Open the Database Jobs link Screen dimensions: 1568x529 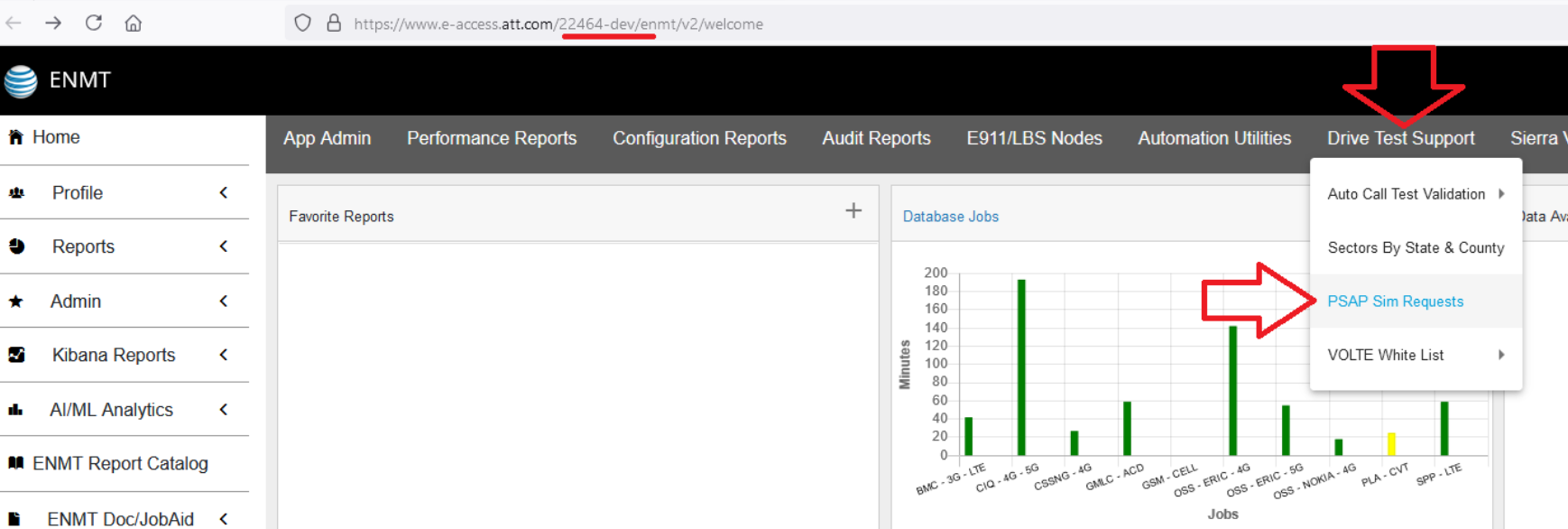[950, 217]
